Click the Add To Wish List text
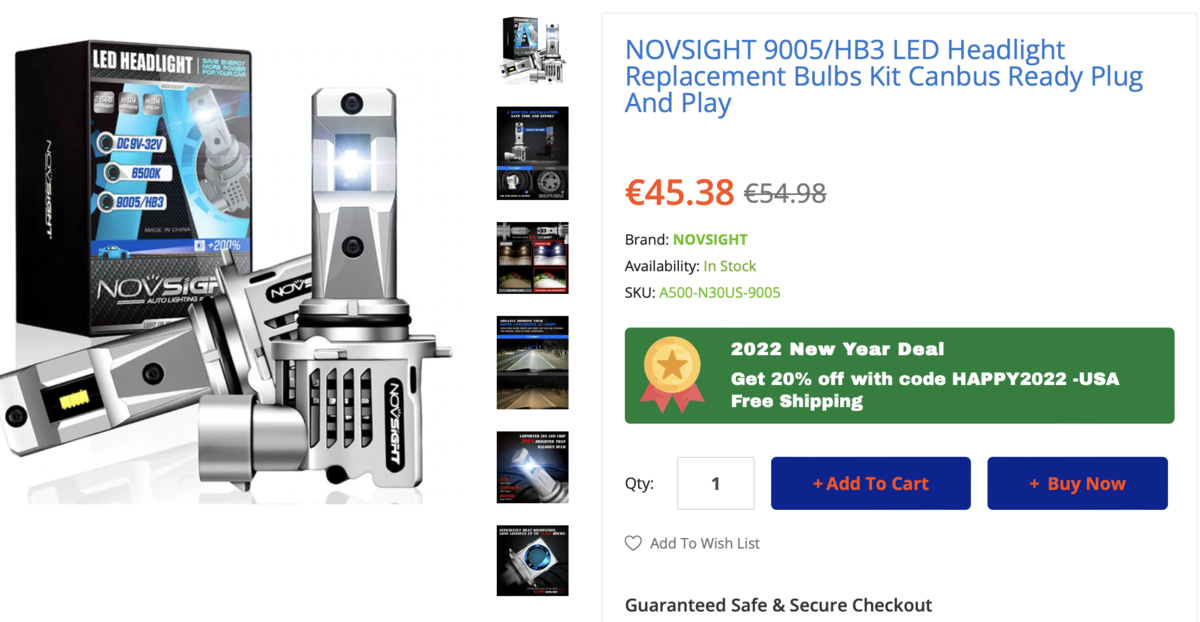The image size is (1200, 622). pyautogui.click(x=705, y=543)
